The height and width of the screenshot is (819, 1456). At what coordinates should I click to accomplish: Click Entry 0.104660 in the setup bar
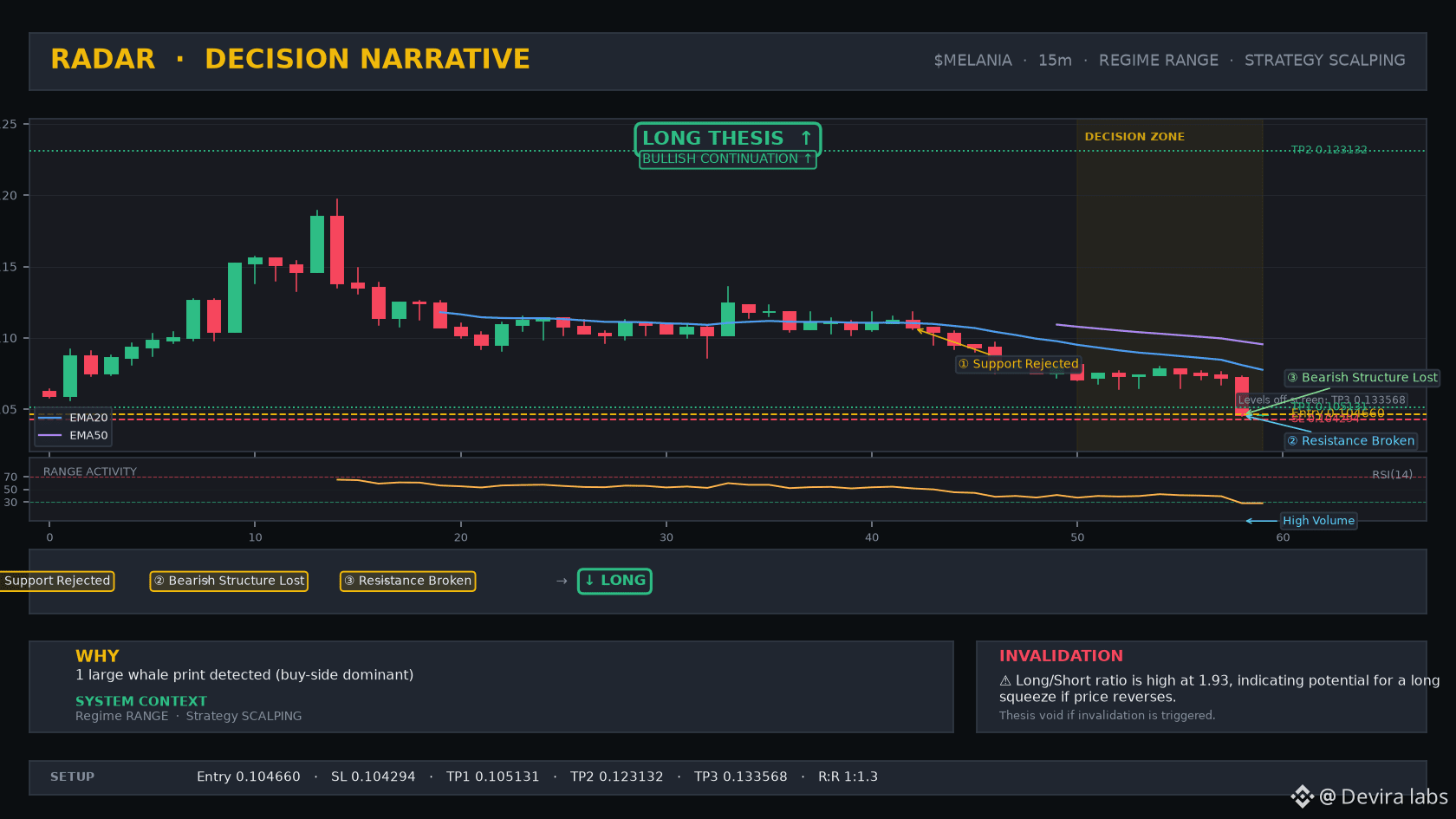(x=249, y=777)
